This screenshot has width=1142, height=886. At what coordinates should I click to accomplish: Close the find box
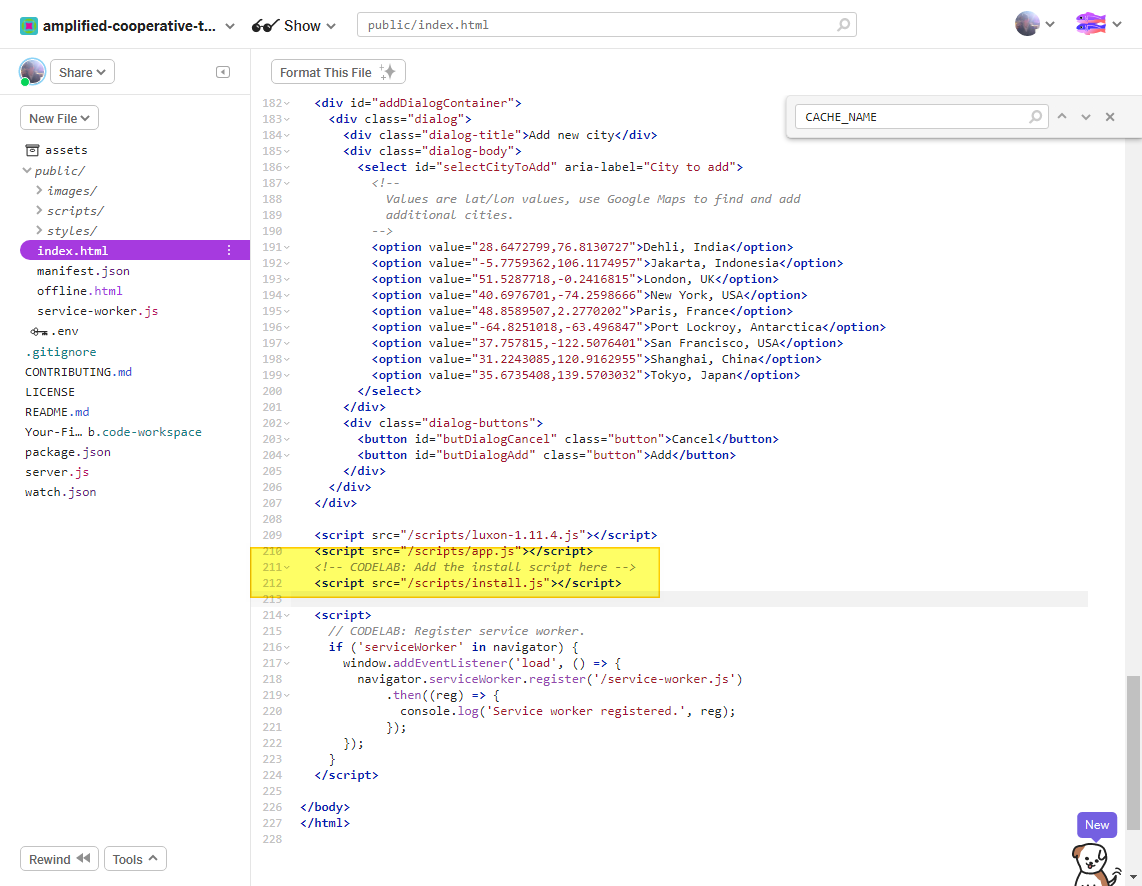pyautogui.click(x=1110, y=116)
